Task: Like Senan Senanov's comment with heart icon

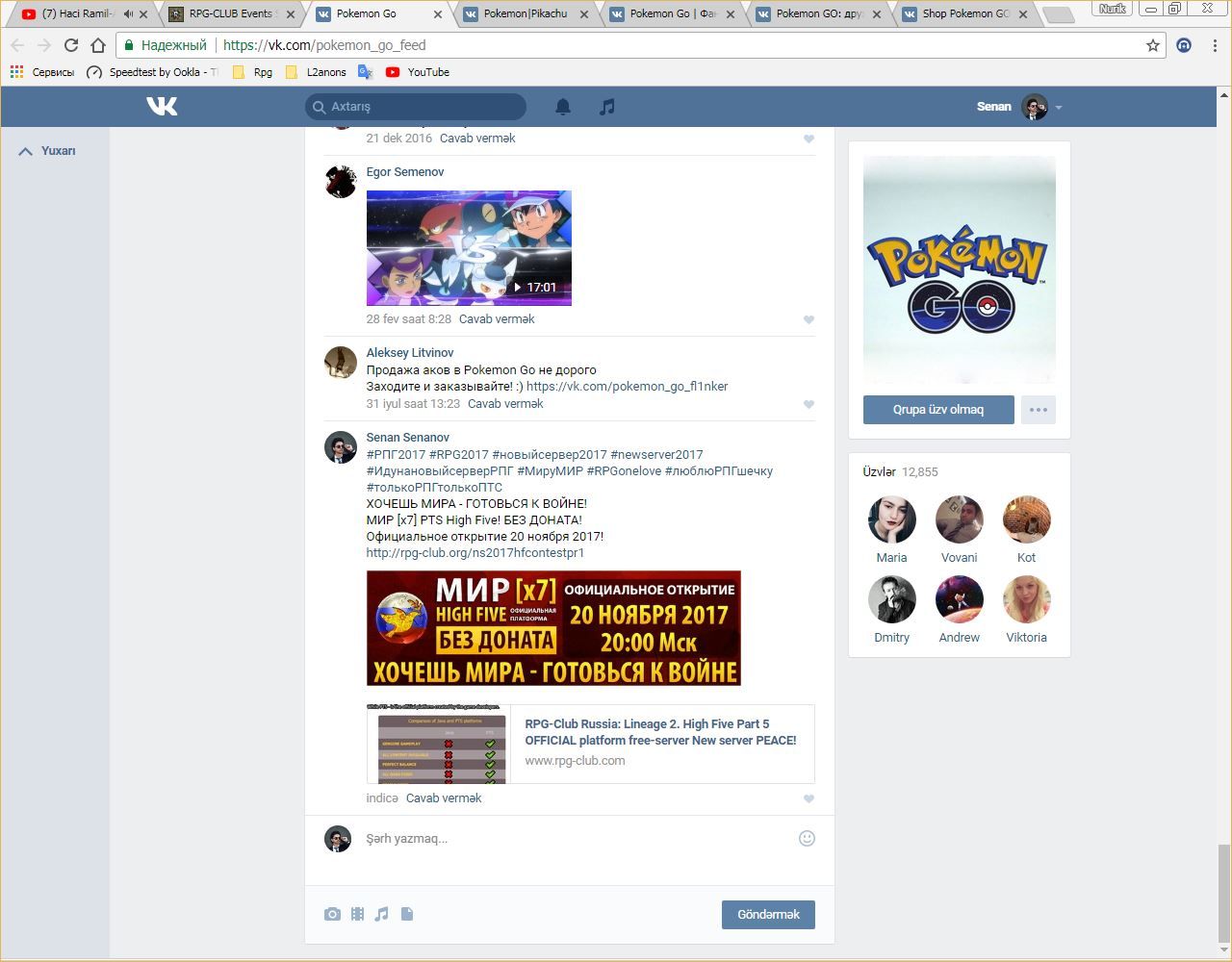Action: click(808, 798)
